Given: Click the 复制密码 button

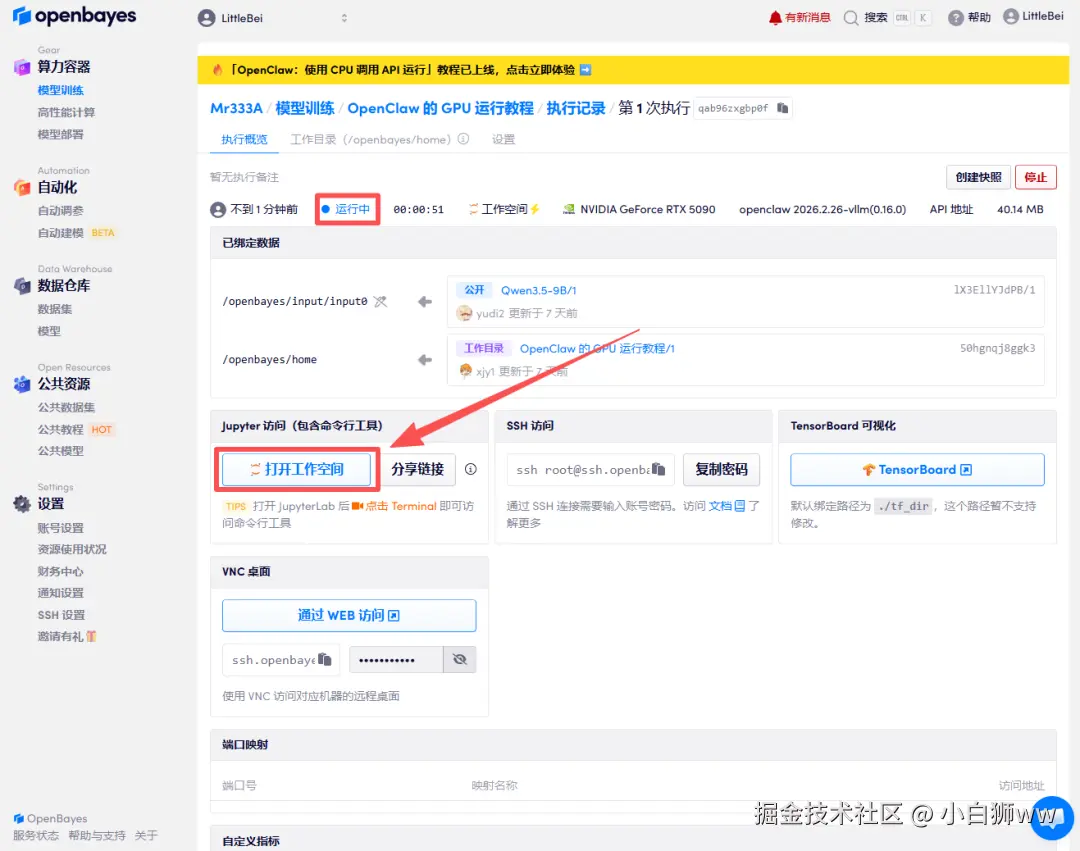Looking at the screenshot, I should [721, 470].
